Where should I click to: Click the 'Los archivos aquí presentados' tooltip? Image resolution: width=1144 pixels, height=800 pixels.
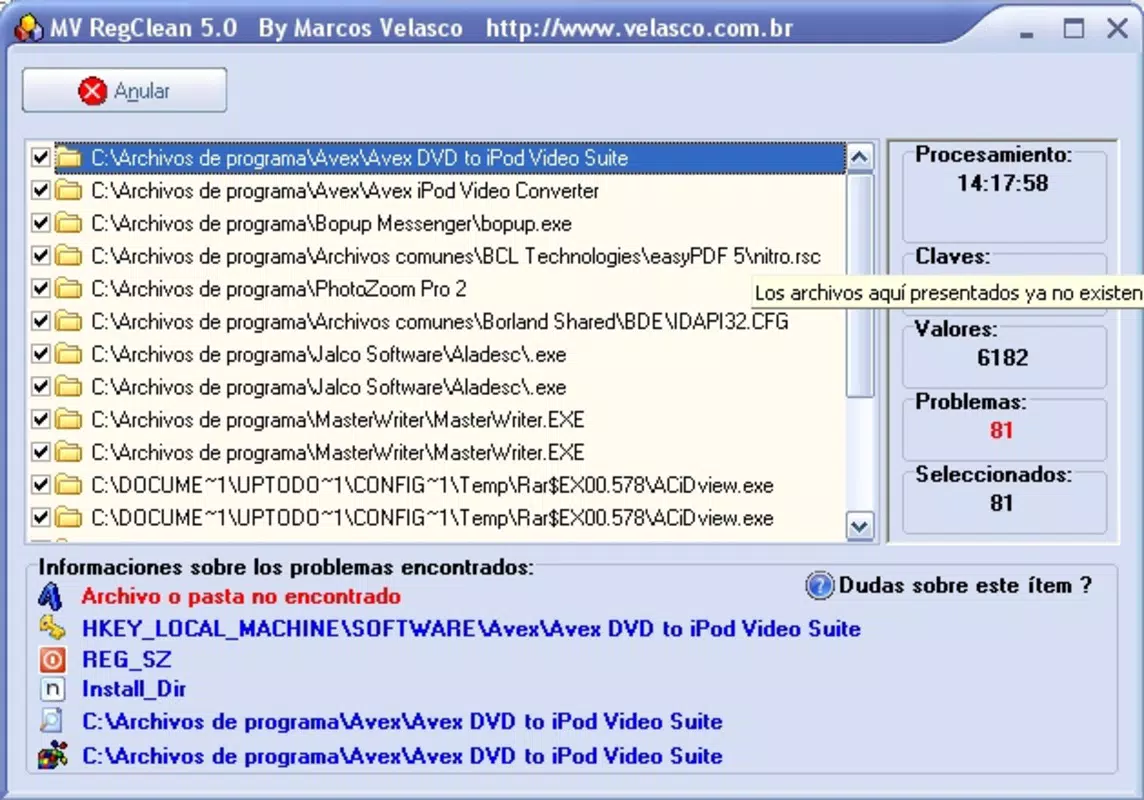[x=948, y=293]
